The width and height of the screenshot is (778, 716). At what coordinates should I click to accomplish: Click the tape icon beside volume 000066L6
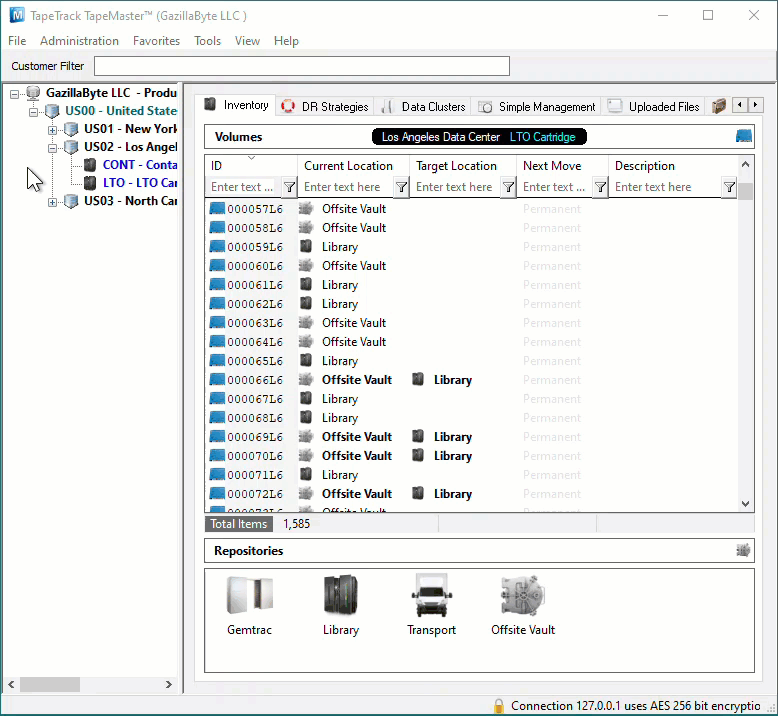(x=217, y=379)
